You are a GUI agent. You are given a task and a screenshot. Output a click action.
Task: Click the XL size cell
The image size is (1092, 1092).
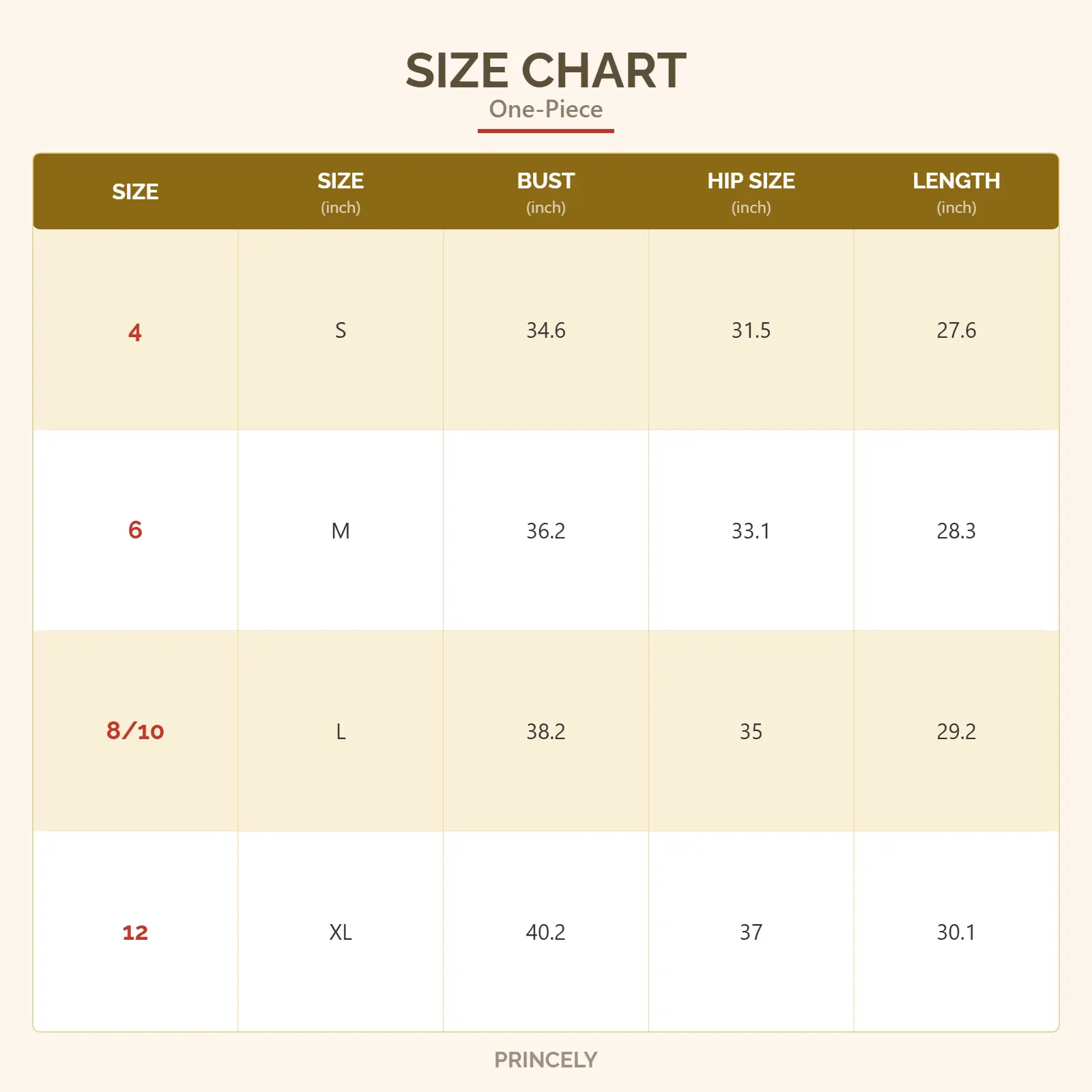[341, 932]
